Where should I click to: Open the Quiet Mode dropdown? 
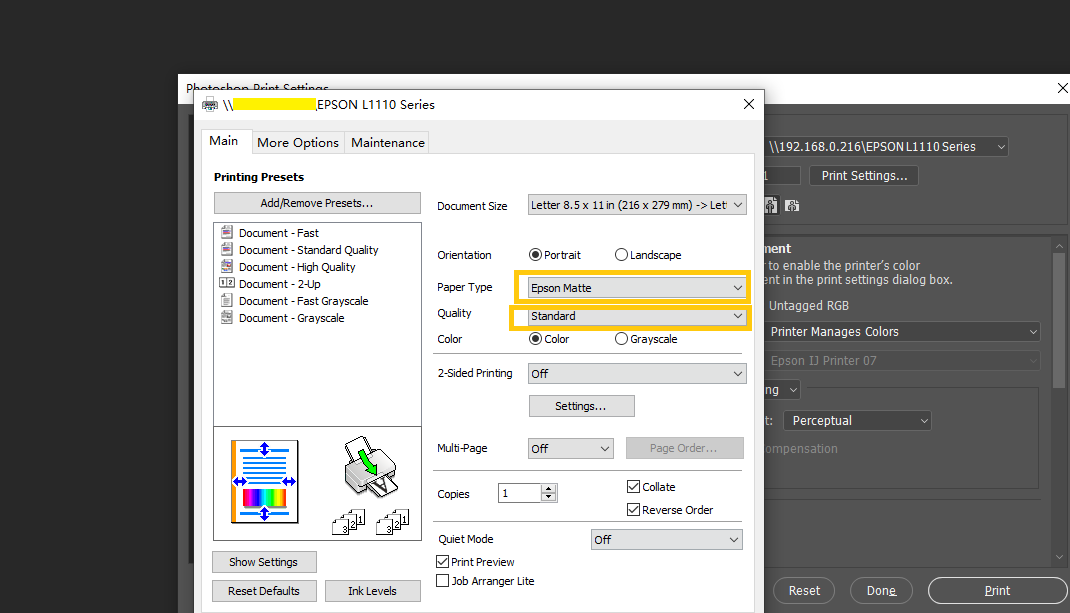[666, 539]
